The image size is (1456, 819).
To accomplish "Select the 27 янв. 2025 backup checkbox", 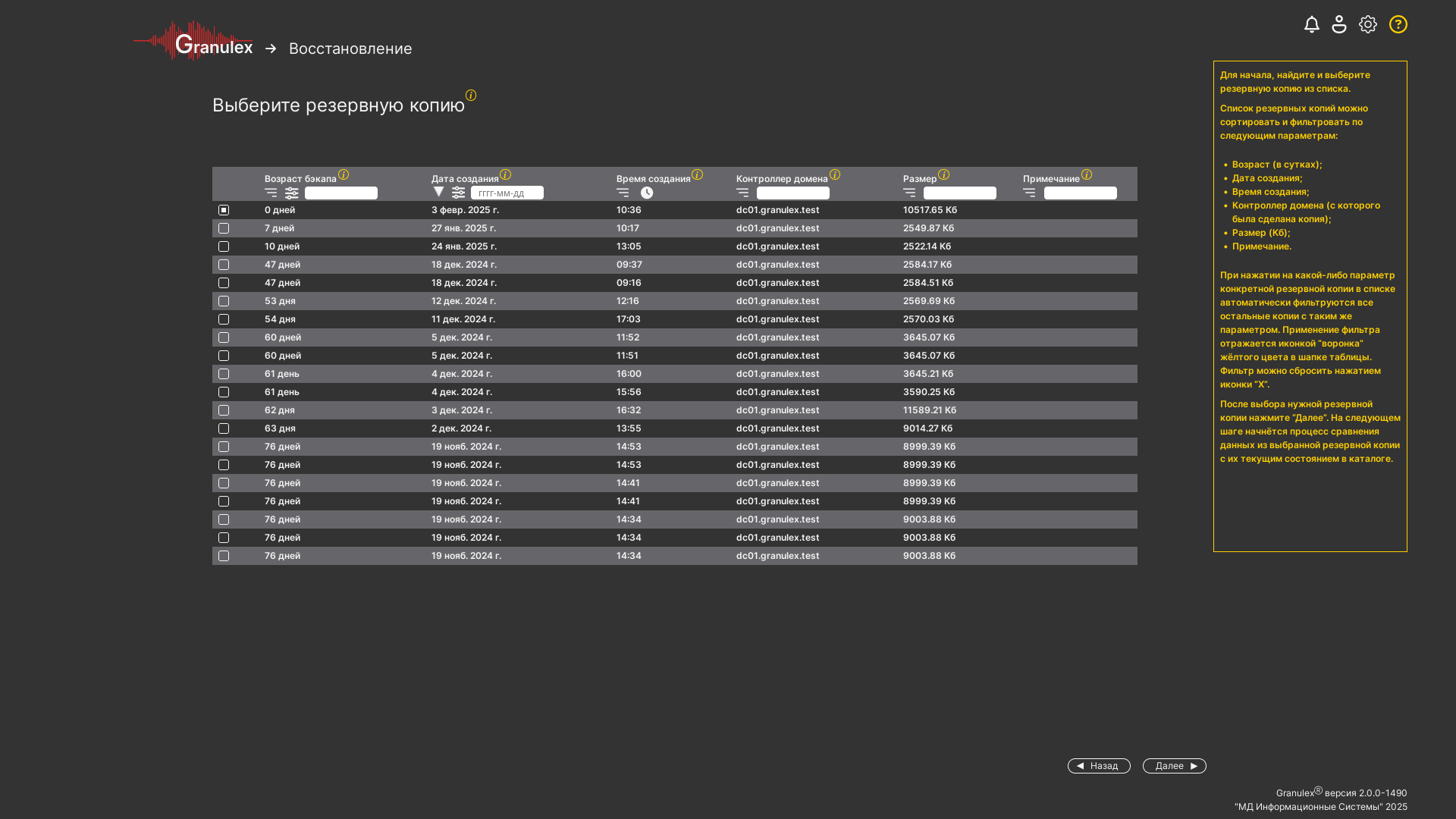I will (x=224, y=228).
